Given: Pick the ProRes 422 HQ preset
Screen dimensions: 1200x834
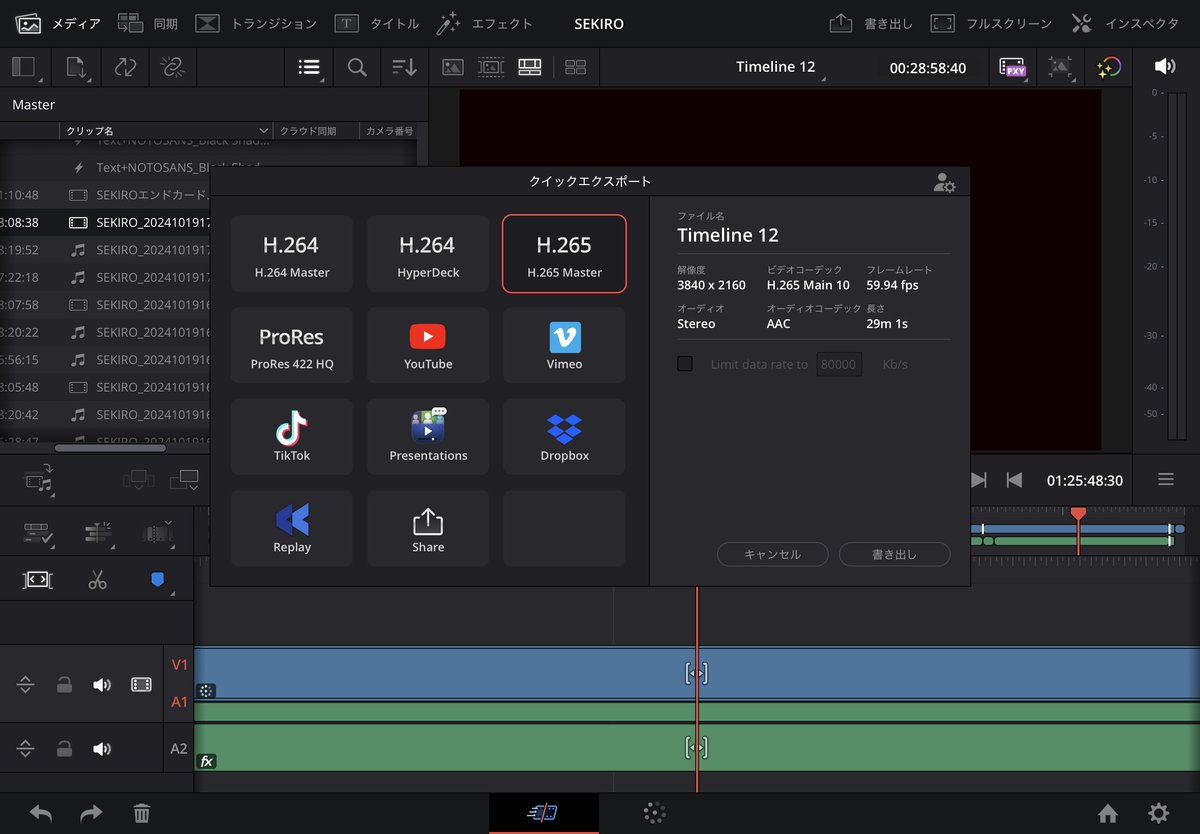Looking at the screenshot, I should point(292,346).
